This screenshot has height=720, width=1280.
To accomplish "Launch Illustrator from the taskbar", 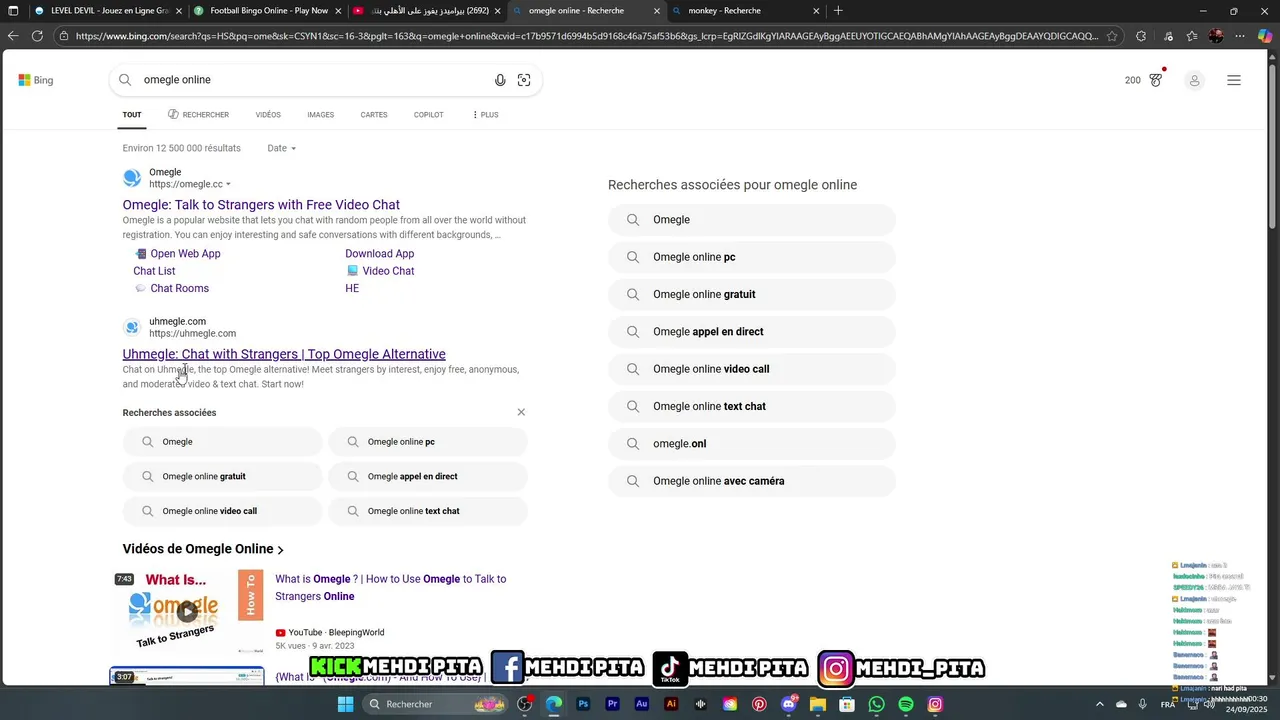I will (x=671, y=704).
